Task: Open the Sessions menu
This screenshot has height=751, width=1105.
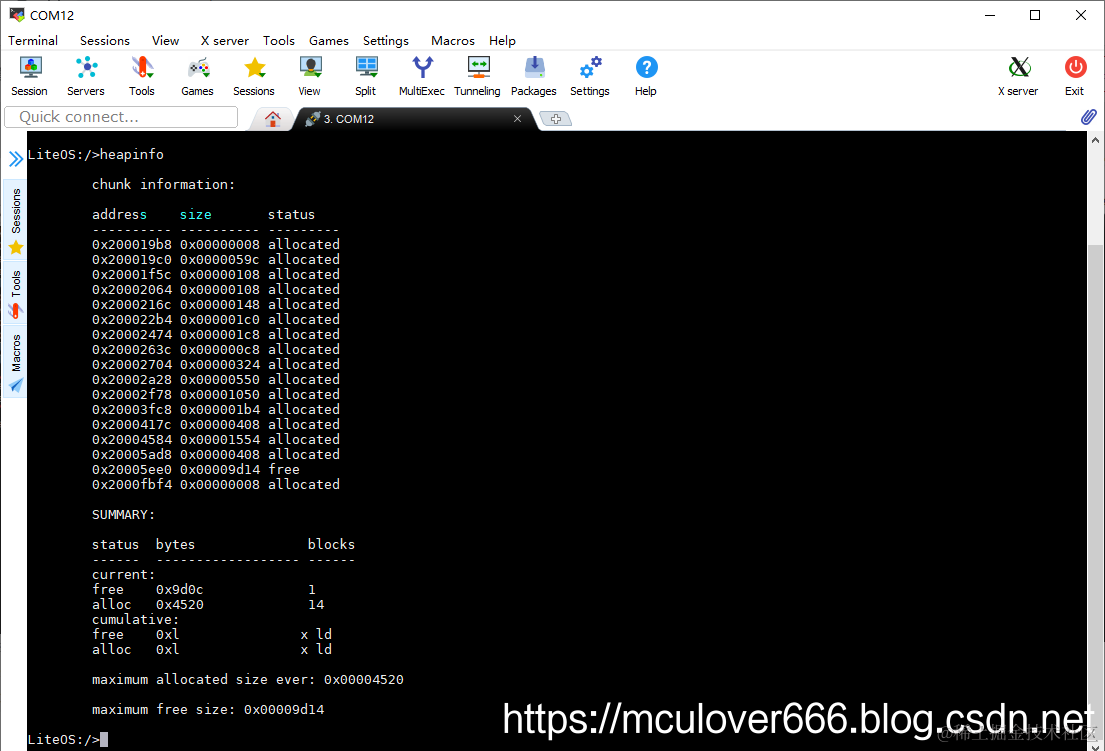Action: tap(105, 41)
